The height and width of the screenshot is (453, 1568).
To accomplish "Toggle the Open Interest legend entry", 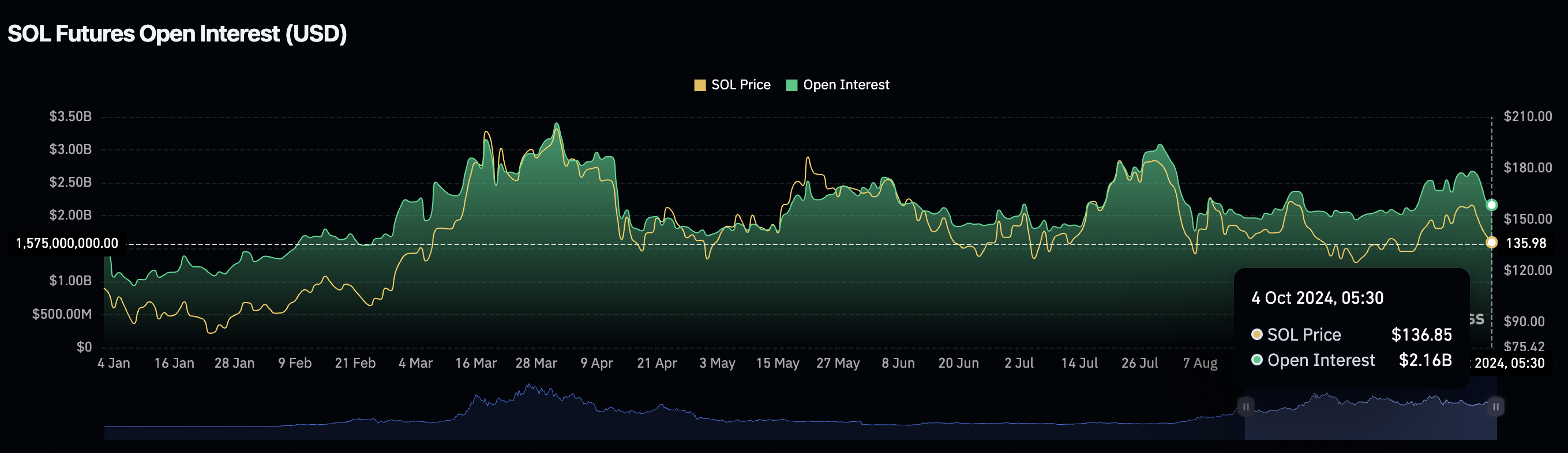I will click(838, 85).
